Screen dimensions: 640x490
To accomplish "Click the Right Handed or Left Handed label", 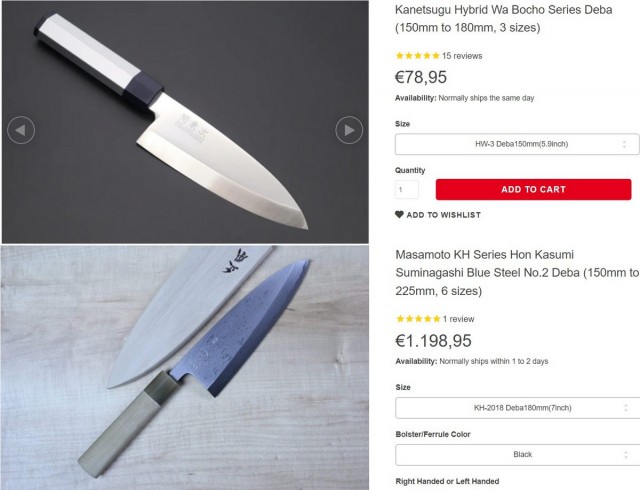I will pos(447,482).
